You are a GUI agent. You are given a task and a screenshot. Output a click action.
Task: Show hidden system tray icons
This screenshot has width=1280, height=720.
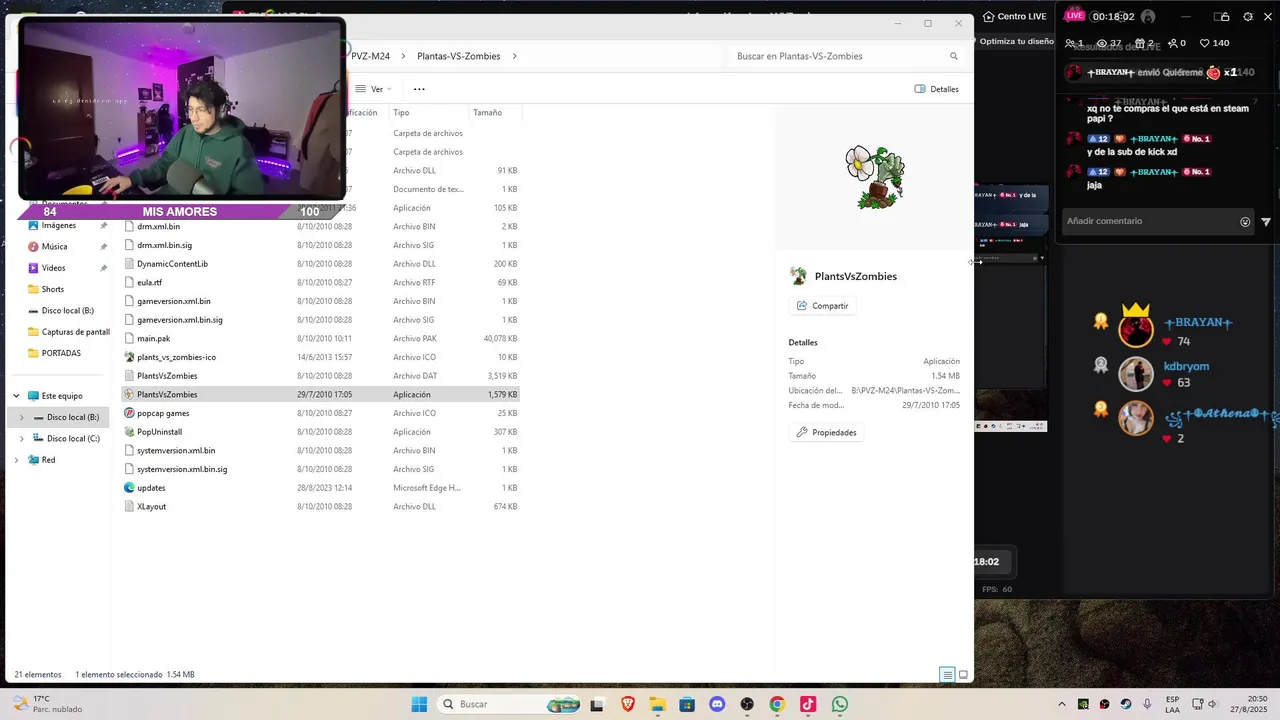click(1062, 704)
